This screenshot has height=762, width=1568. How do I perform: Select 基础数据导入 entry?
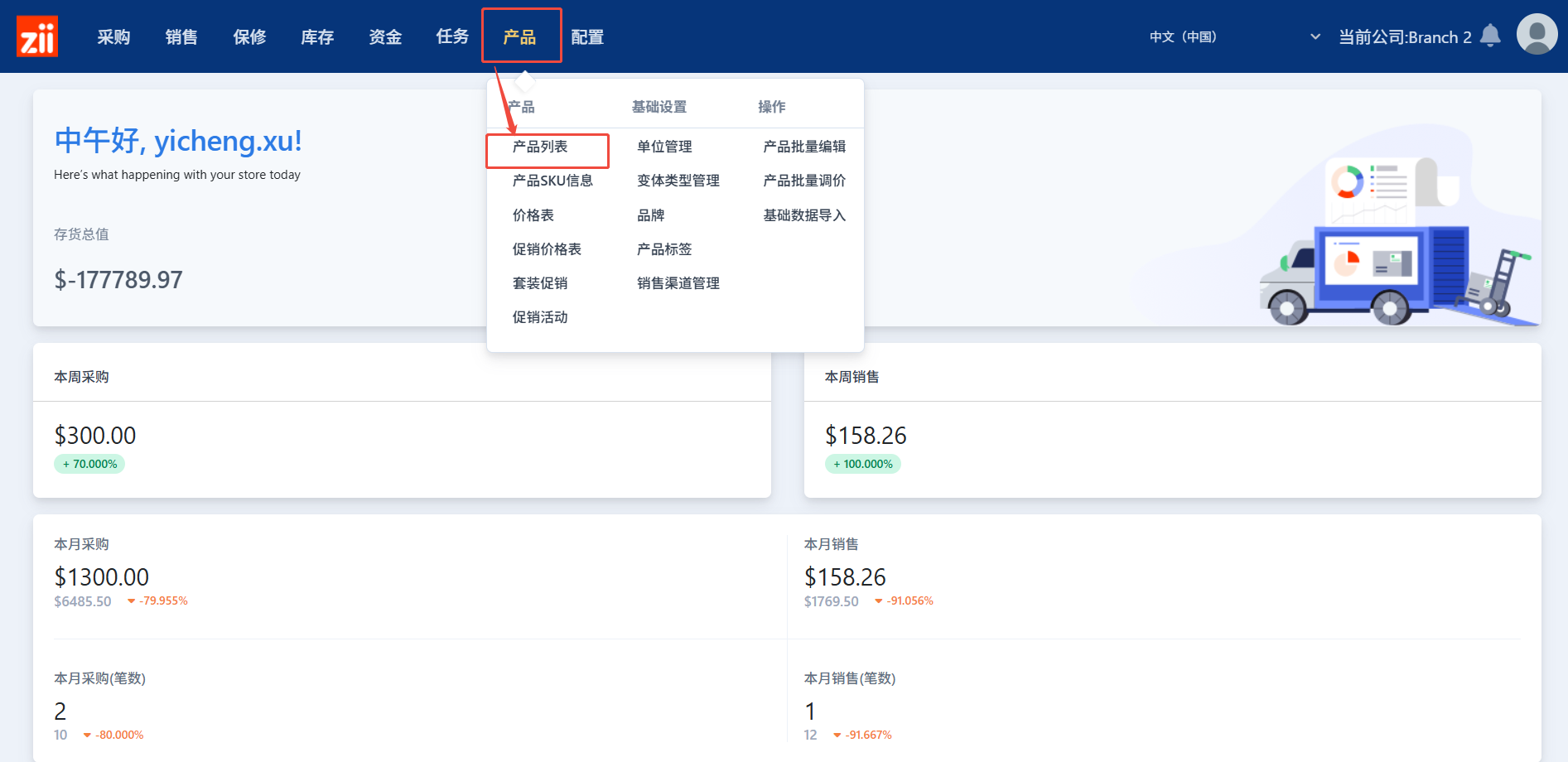804,215
